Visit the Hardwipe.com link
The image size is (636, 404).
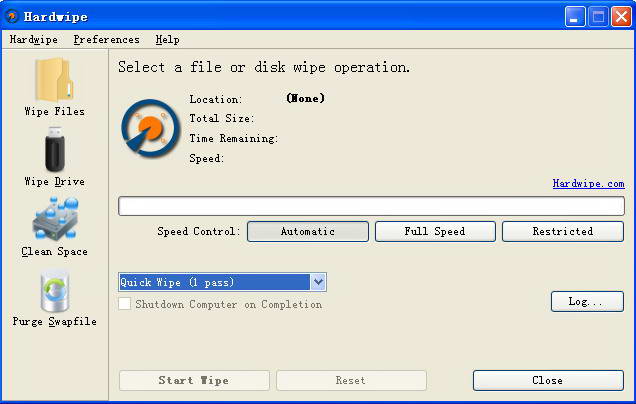[589, 184]
